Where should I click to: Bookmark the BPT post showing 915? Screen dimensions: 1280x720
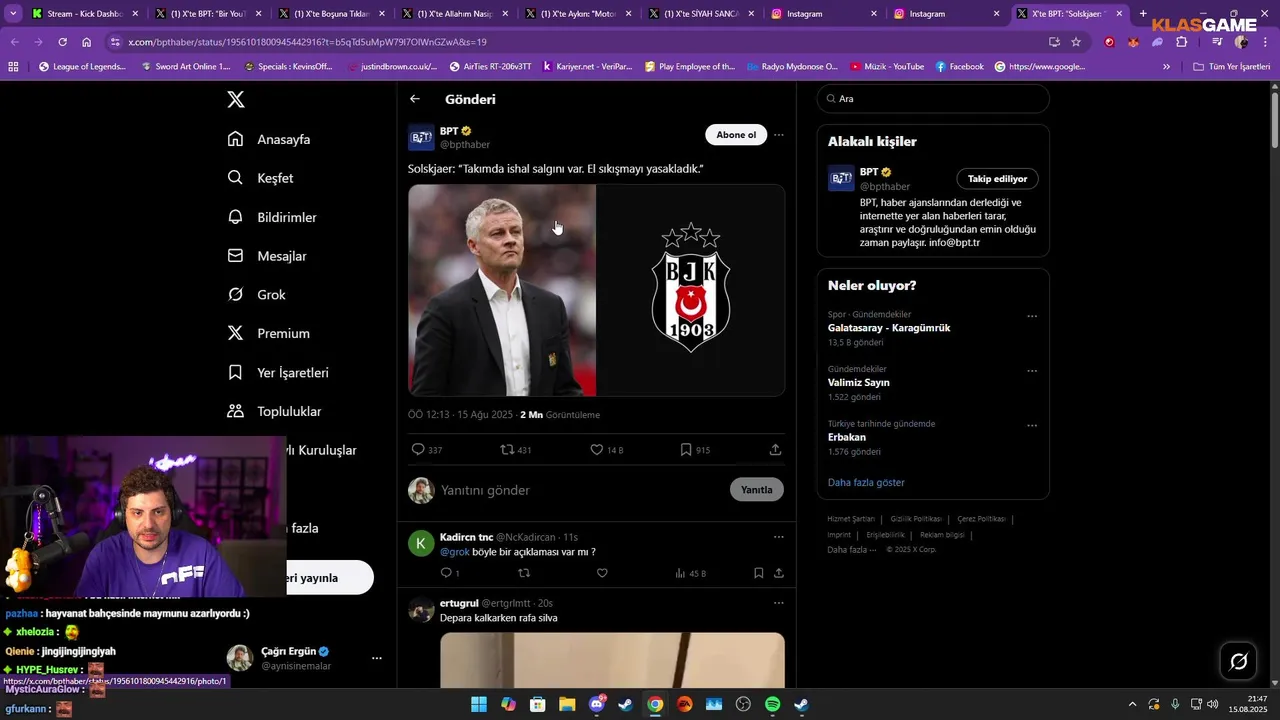[686, 450]
